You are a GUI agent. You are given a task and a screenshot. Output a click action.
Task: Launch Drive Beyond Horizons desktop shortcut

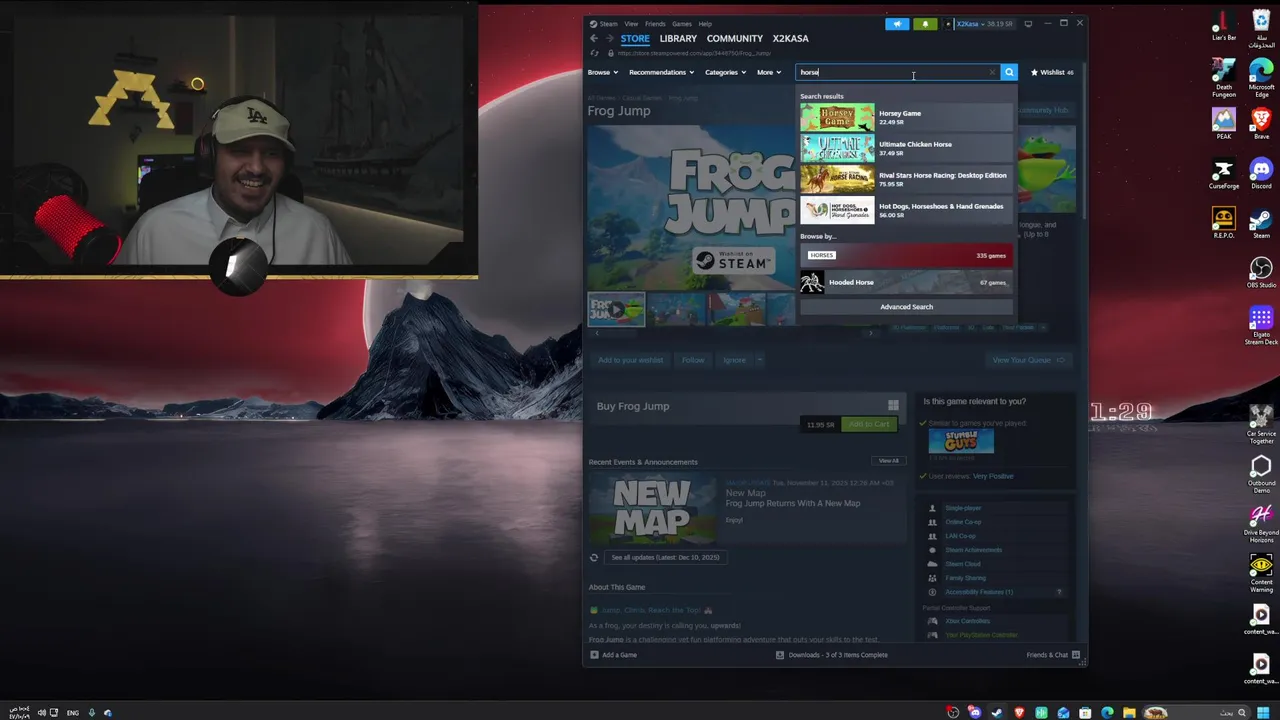(1261, 523)
